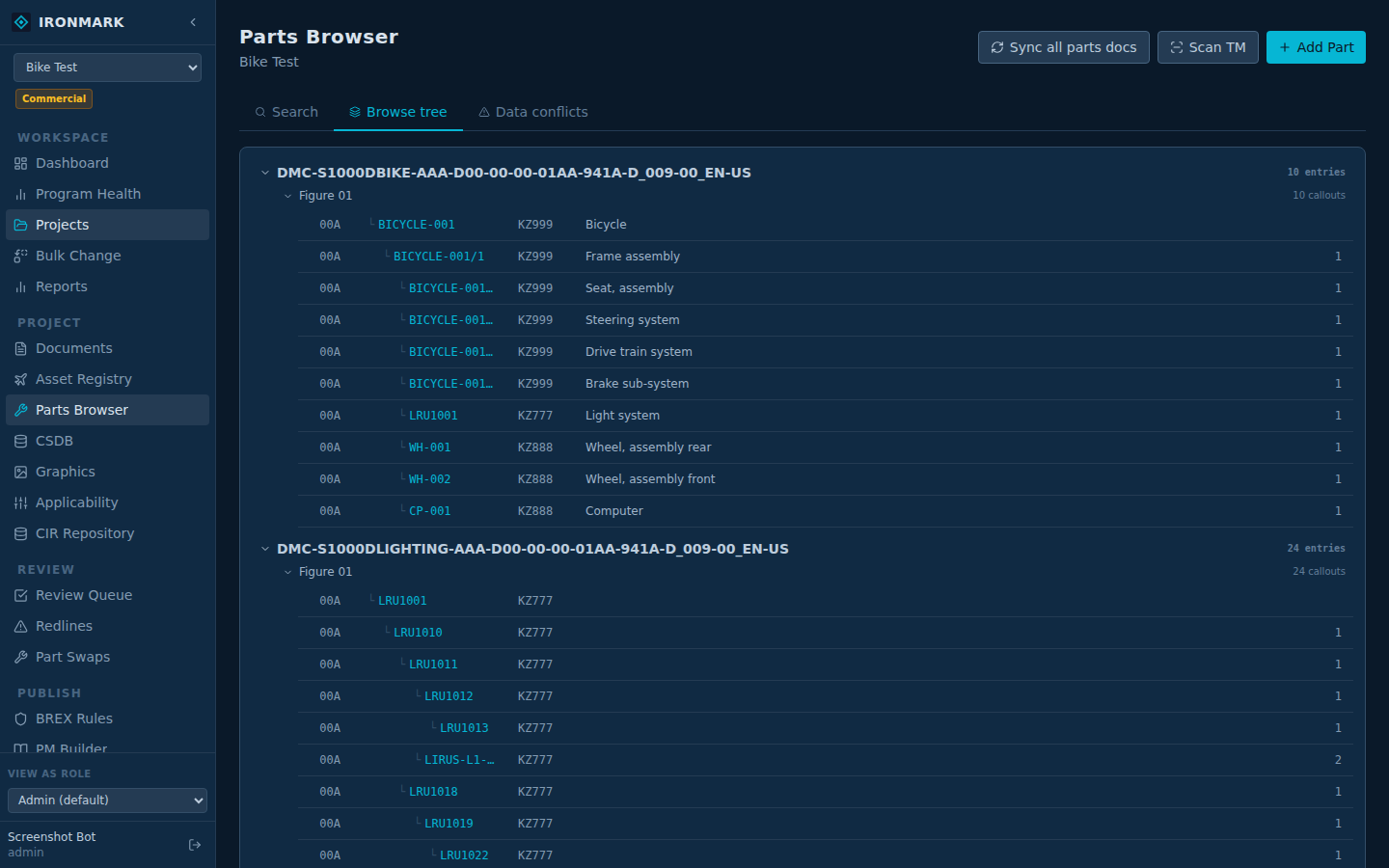Open Program Health in the sidebar
The width and height of the screenshot is (1389, 868).
click(x=107, y=195)
